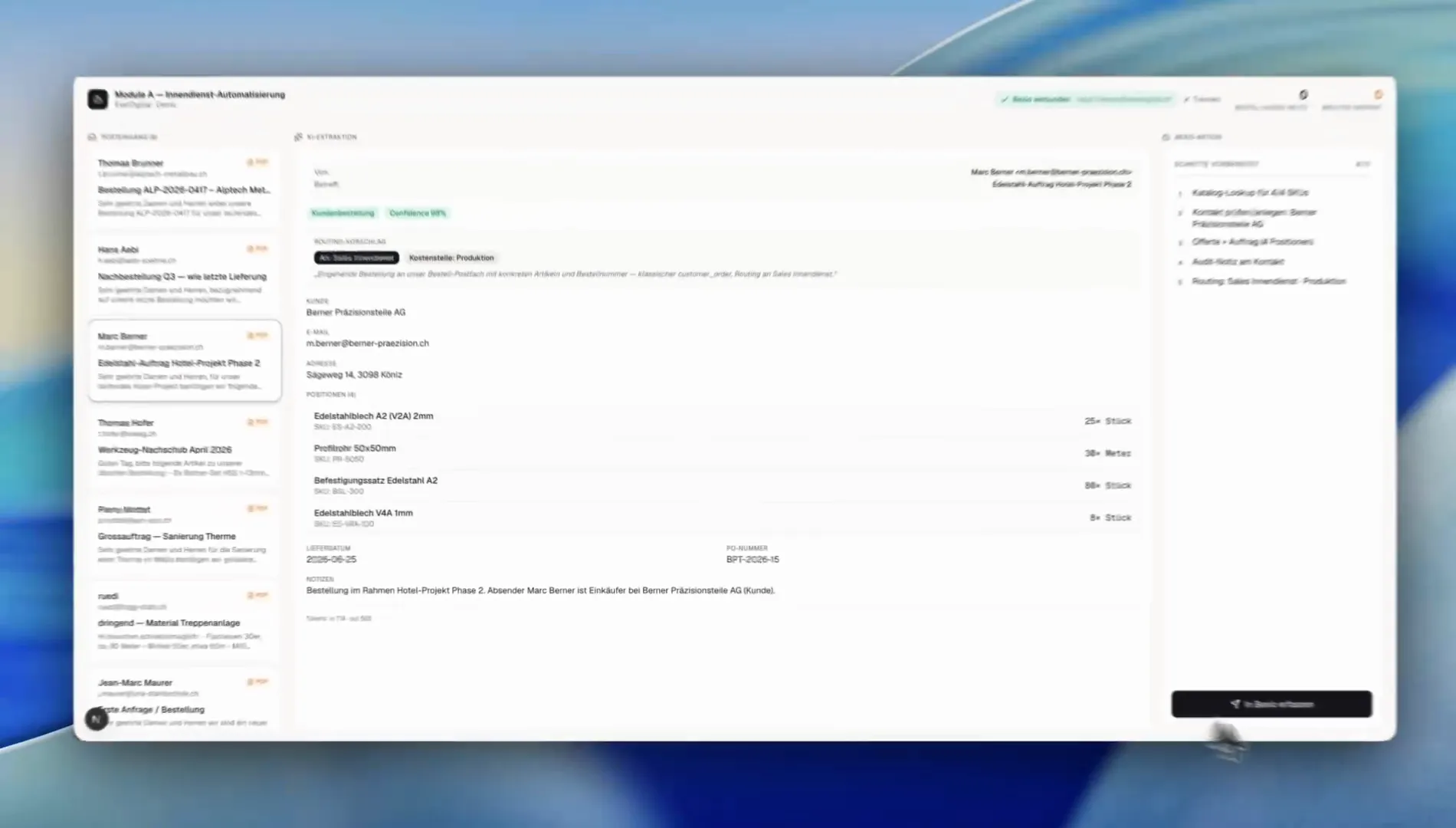Click the KI-Extraktion header icon
The height and width of the screenshot is (828, 1456).
[298, 137]
